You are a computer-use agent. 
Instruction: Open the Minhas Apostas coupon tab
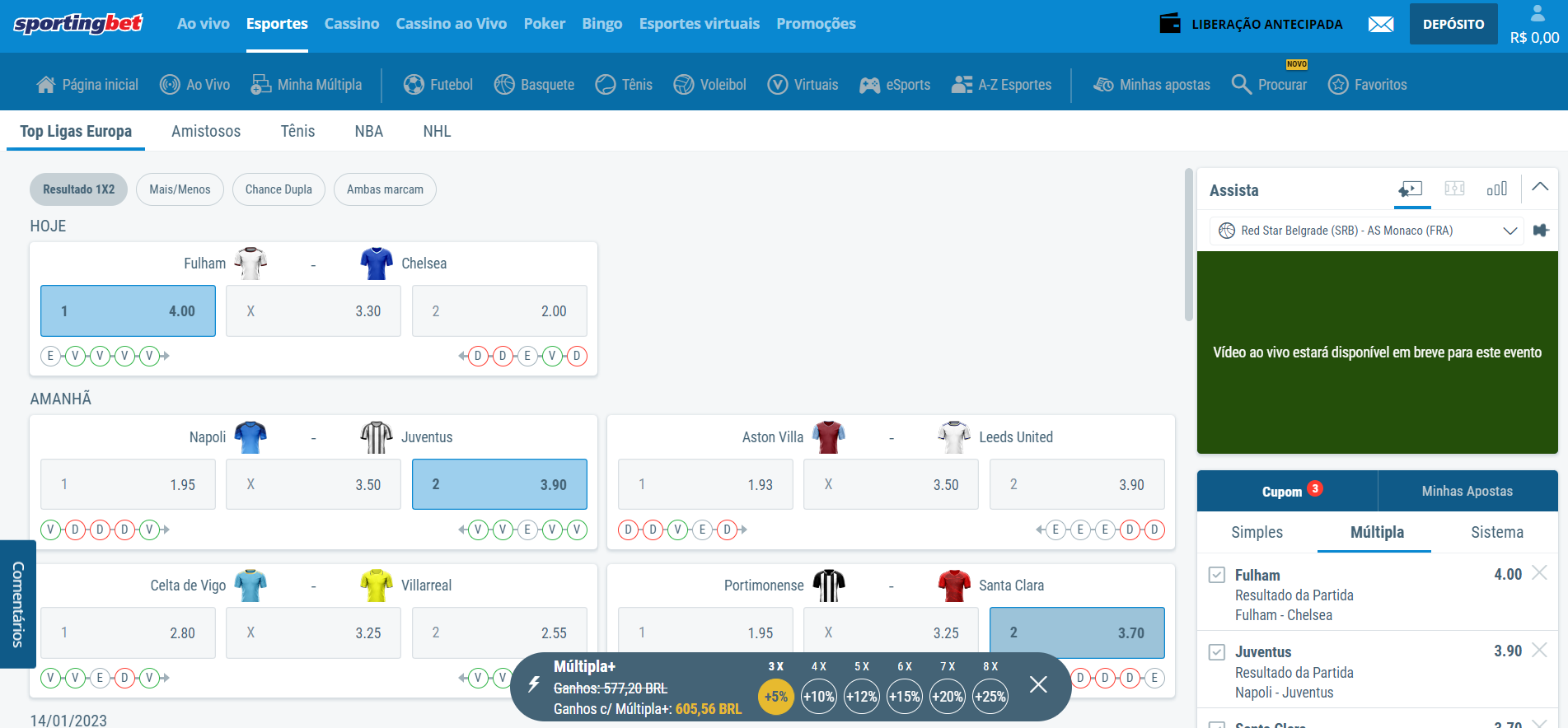[1467, 491]
